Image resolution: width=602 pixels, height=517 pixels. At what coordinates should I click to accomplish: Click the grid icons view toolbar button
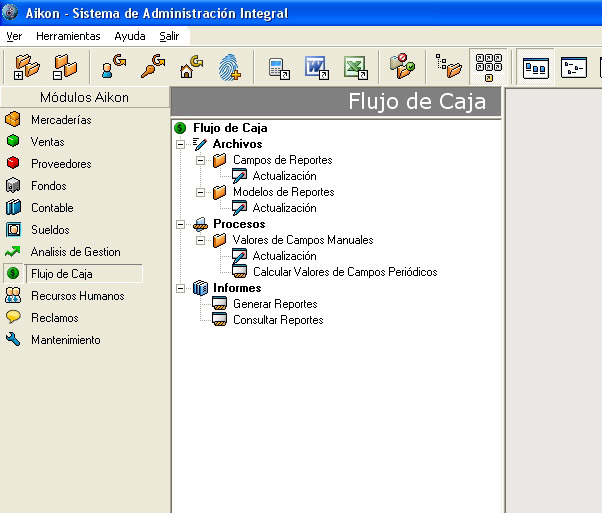[488, 68]
